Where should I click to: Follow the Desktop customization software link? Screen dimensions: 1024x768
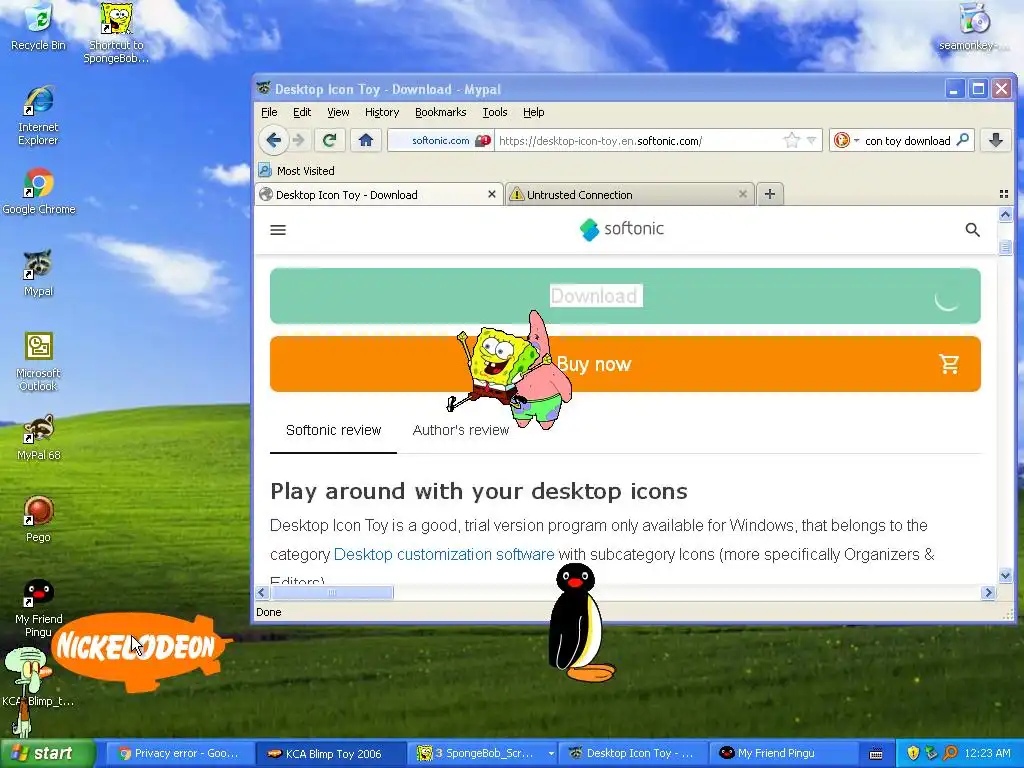pyautogui.click(x=444, y=554)
